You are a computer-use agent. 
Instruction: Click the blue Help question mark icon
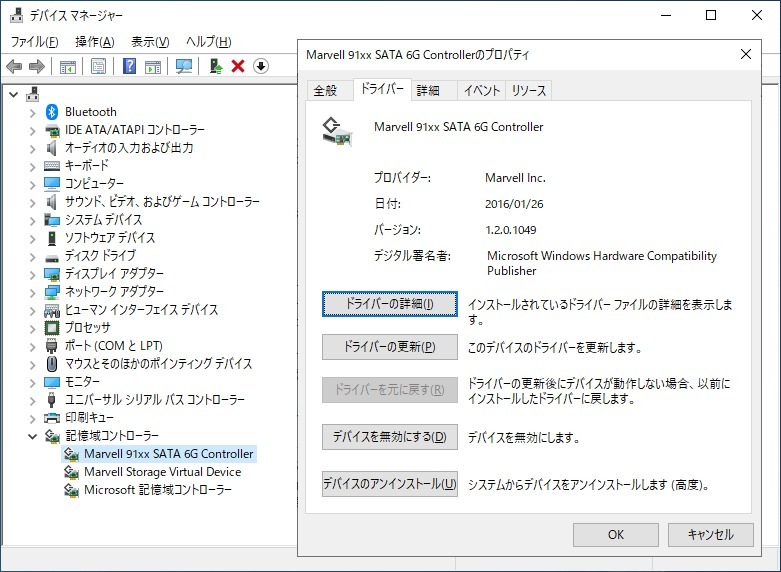pyautogui.click(x=130, y=66)
